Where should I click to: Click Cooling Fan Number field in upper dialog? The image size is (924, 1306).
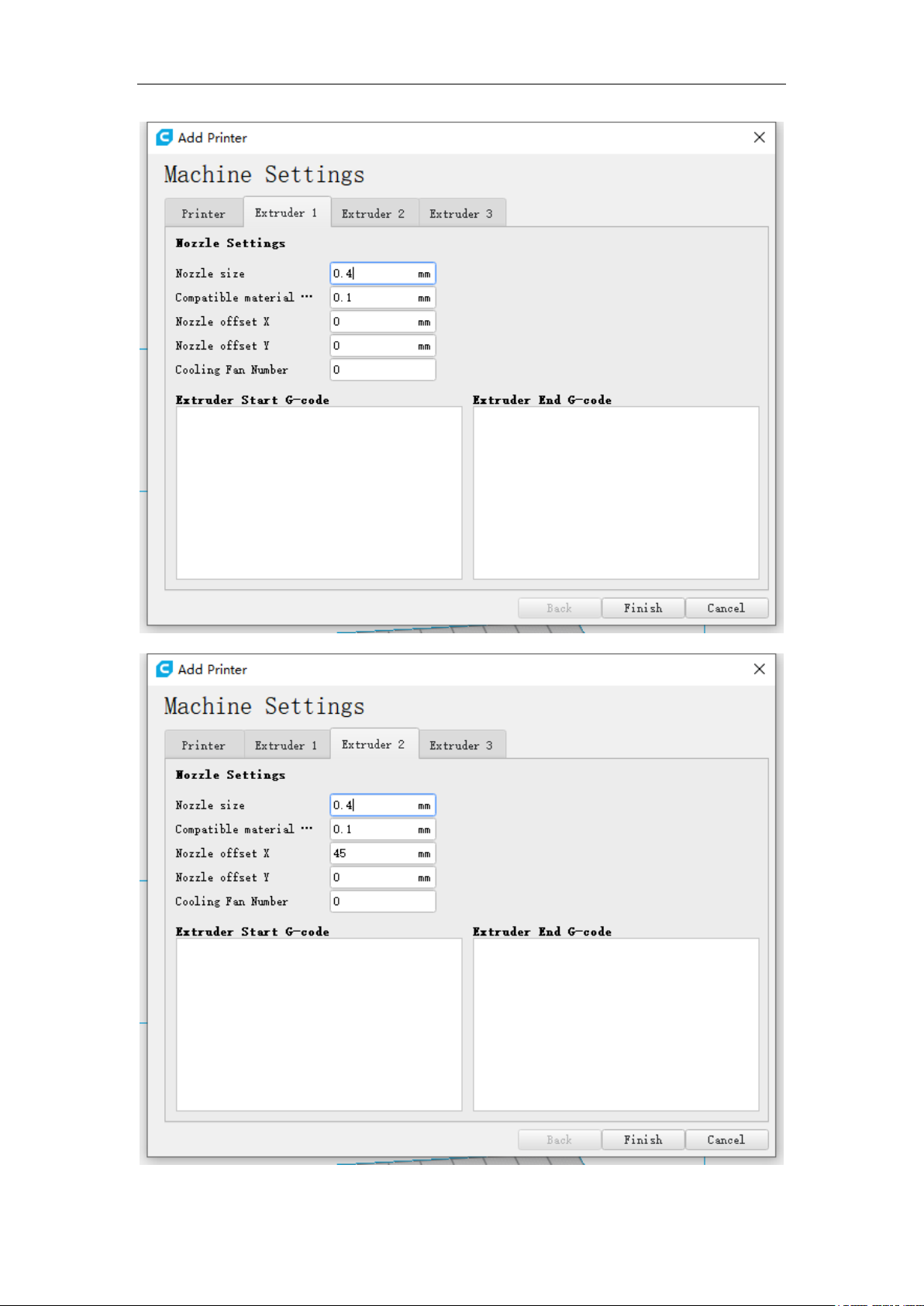point(383,370)
